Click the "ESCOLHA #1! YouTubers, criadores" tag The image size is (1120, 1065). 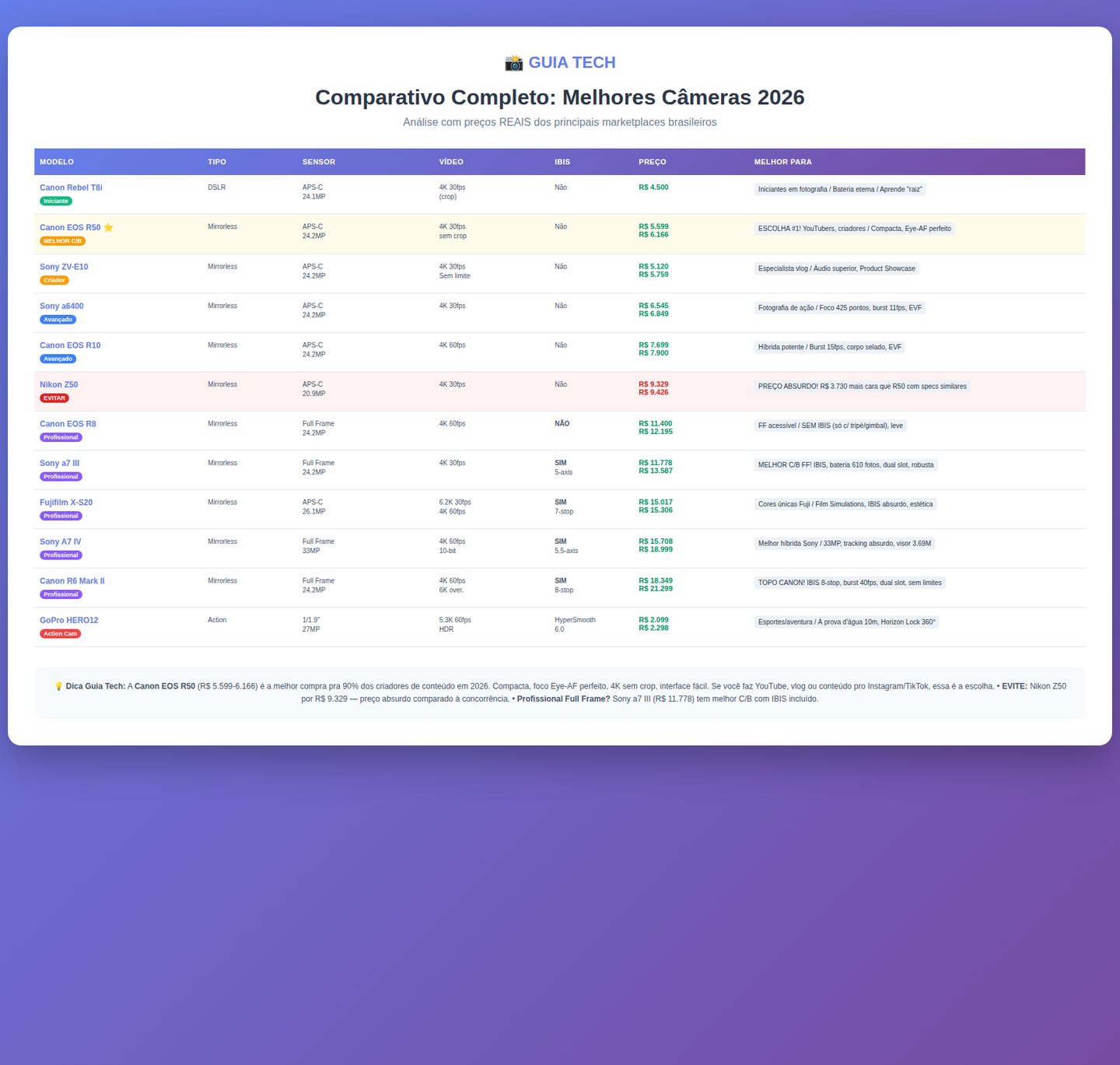pyautogui.click(x=855, y=229)
